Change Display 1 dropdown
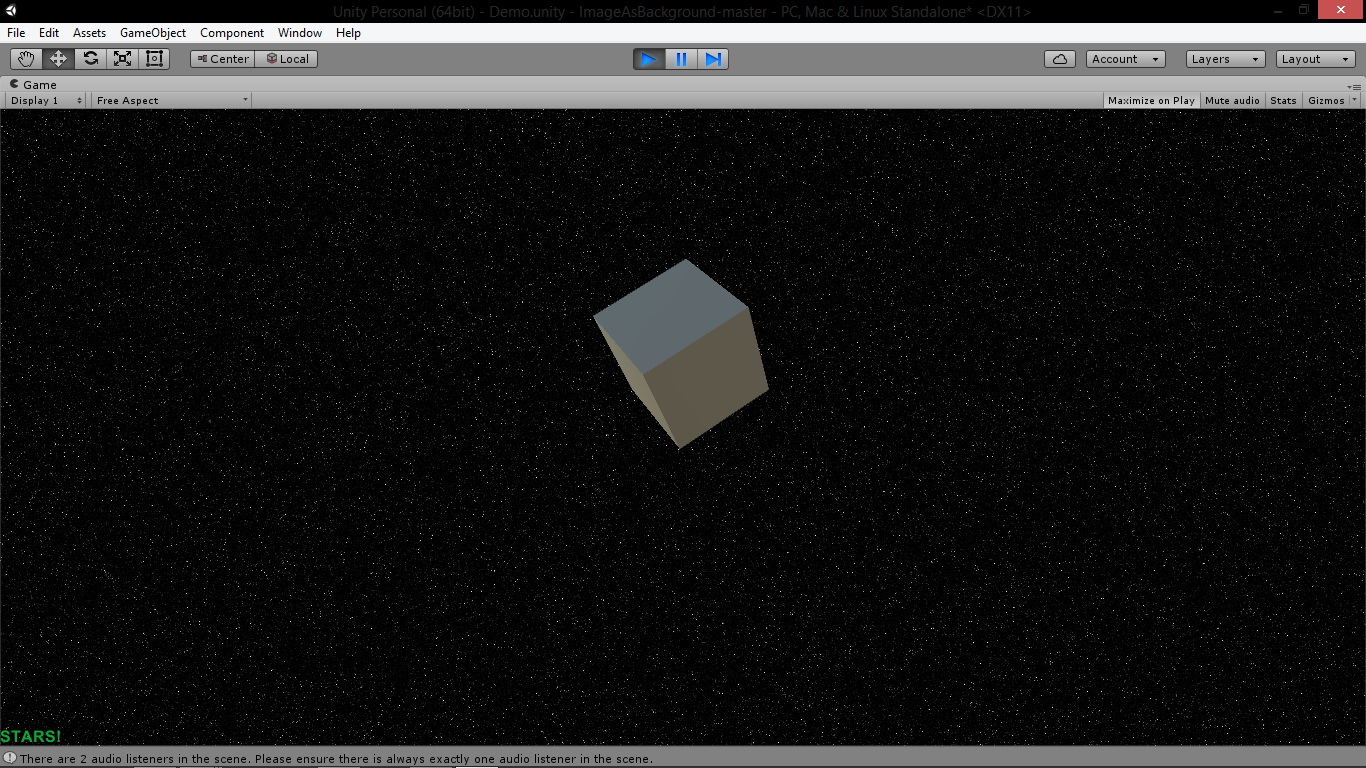 [46, 100]
